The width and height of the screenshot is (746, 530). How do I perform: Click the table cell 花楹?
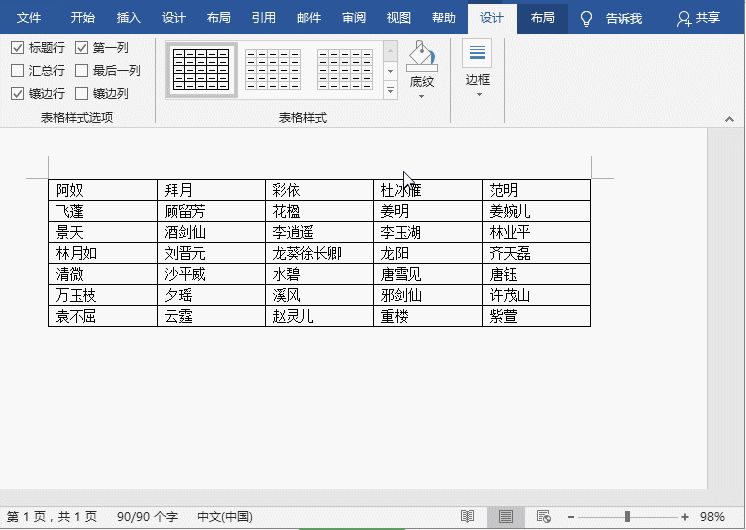(319, 211)
